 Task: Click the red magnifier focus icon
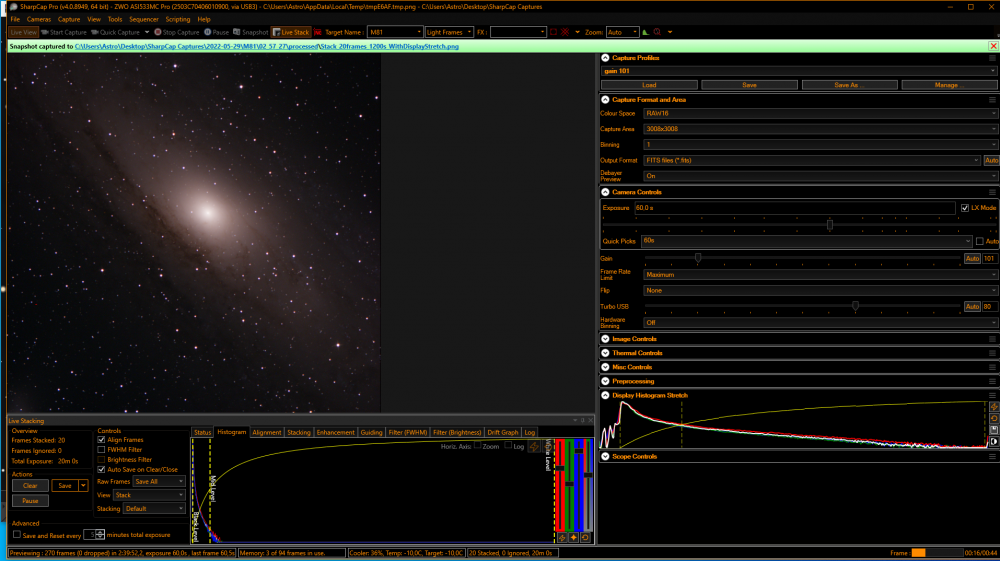(x=657, y=32)
